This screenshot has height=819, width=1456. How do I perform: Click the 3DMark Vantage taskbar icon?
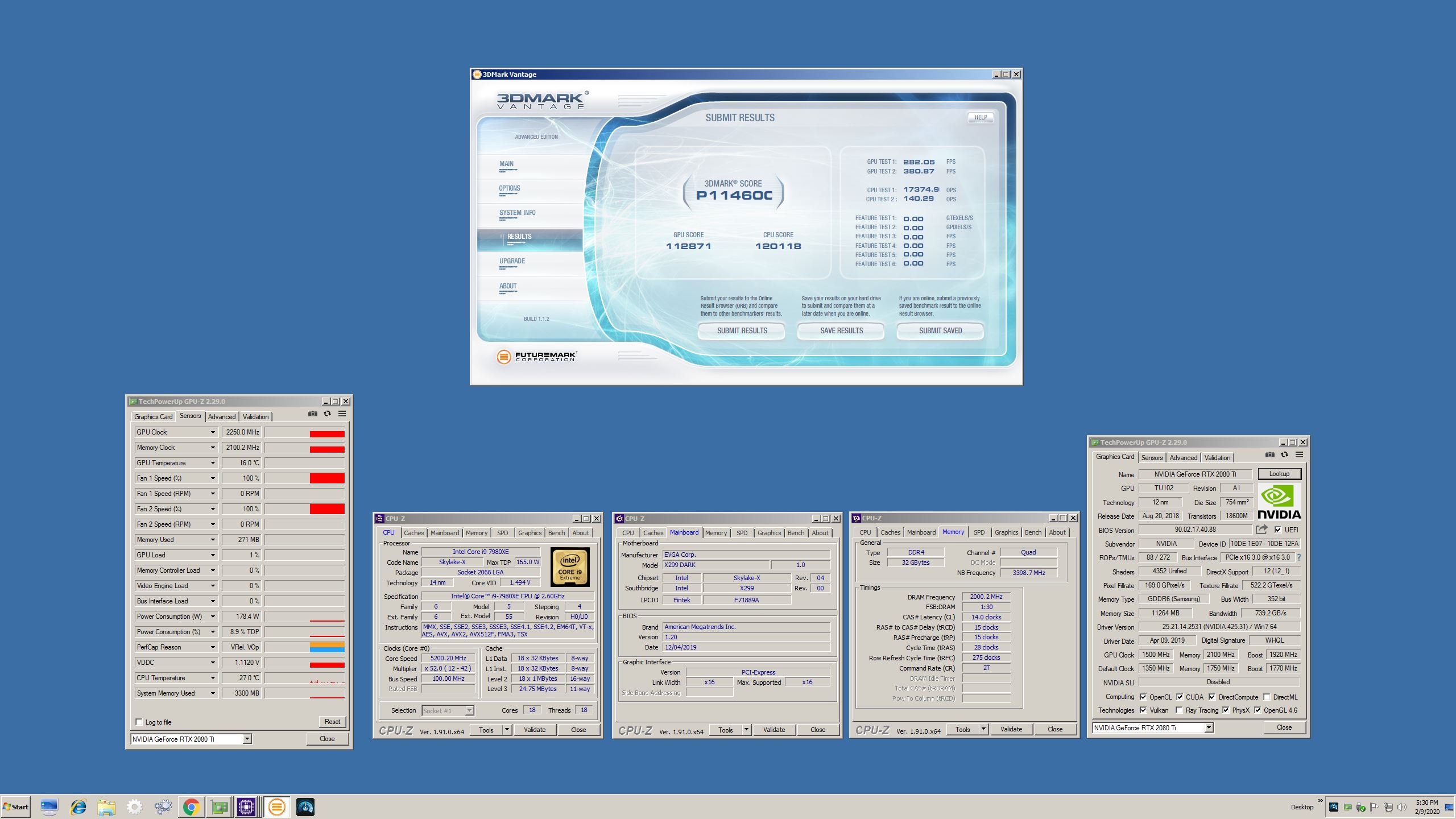277,807
